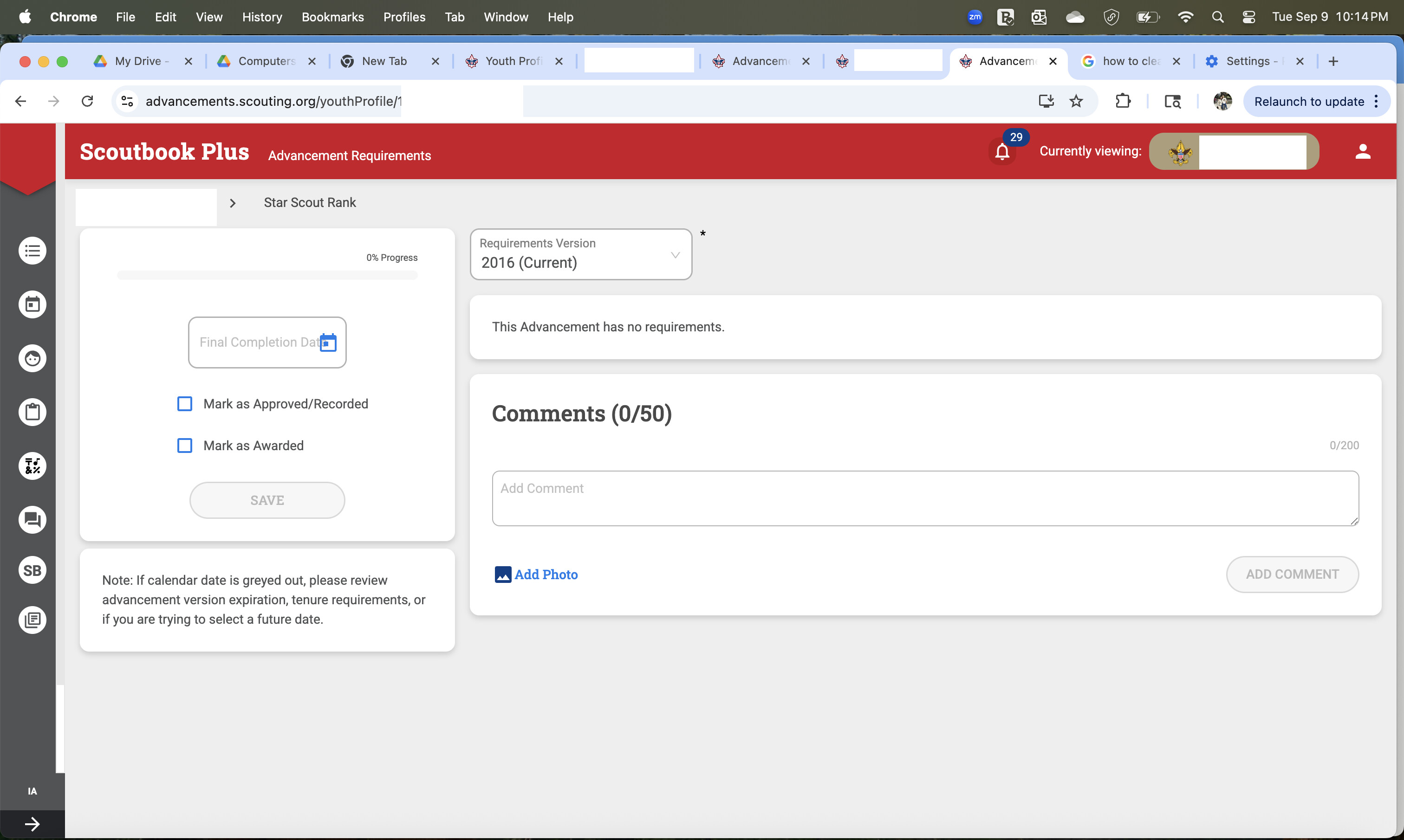Open the clipboard icon in left sidebar

pos(32,412)
